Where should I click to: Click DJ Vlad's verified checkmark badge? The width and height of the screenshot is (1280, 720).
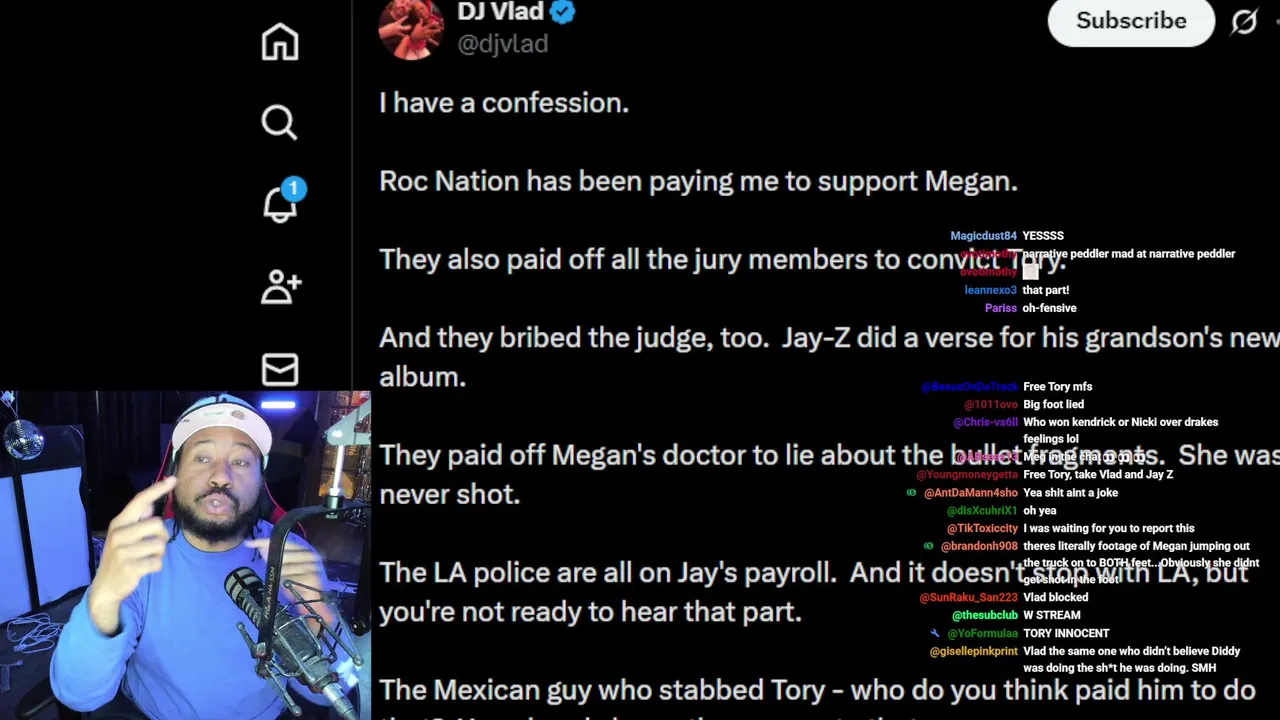(x=563, y=12)
